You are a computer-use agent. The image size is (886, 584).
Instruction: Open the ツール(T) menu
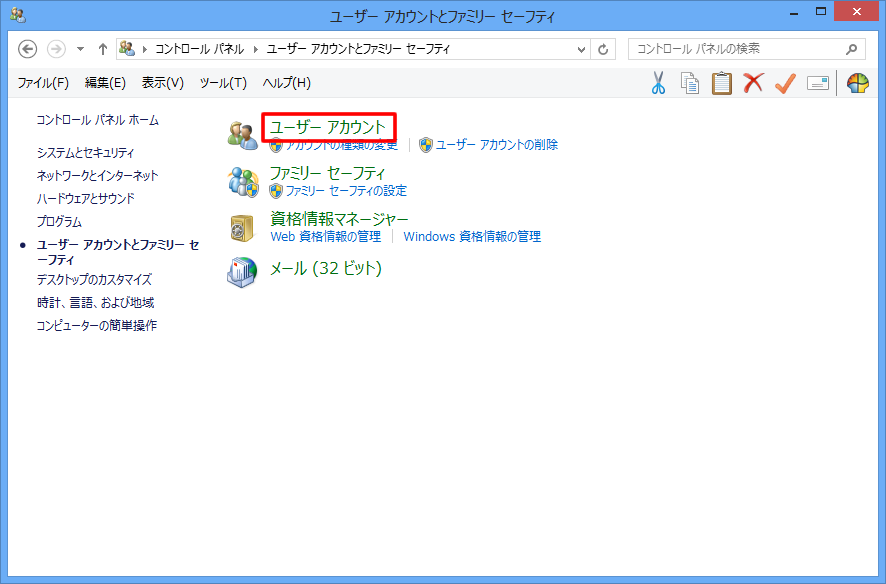click(x=223, y=83)
